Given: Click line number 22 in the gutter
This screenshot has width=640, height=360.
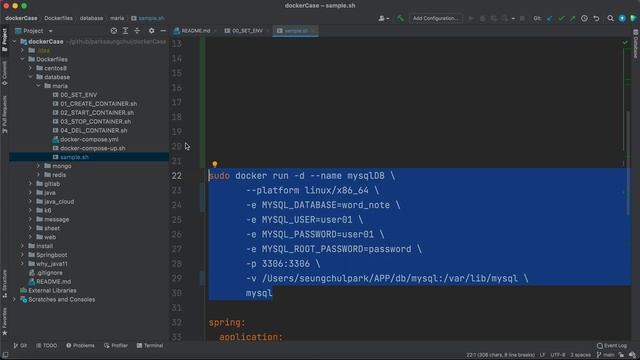Looking at the screenshot, I should pos(176,176).
